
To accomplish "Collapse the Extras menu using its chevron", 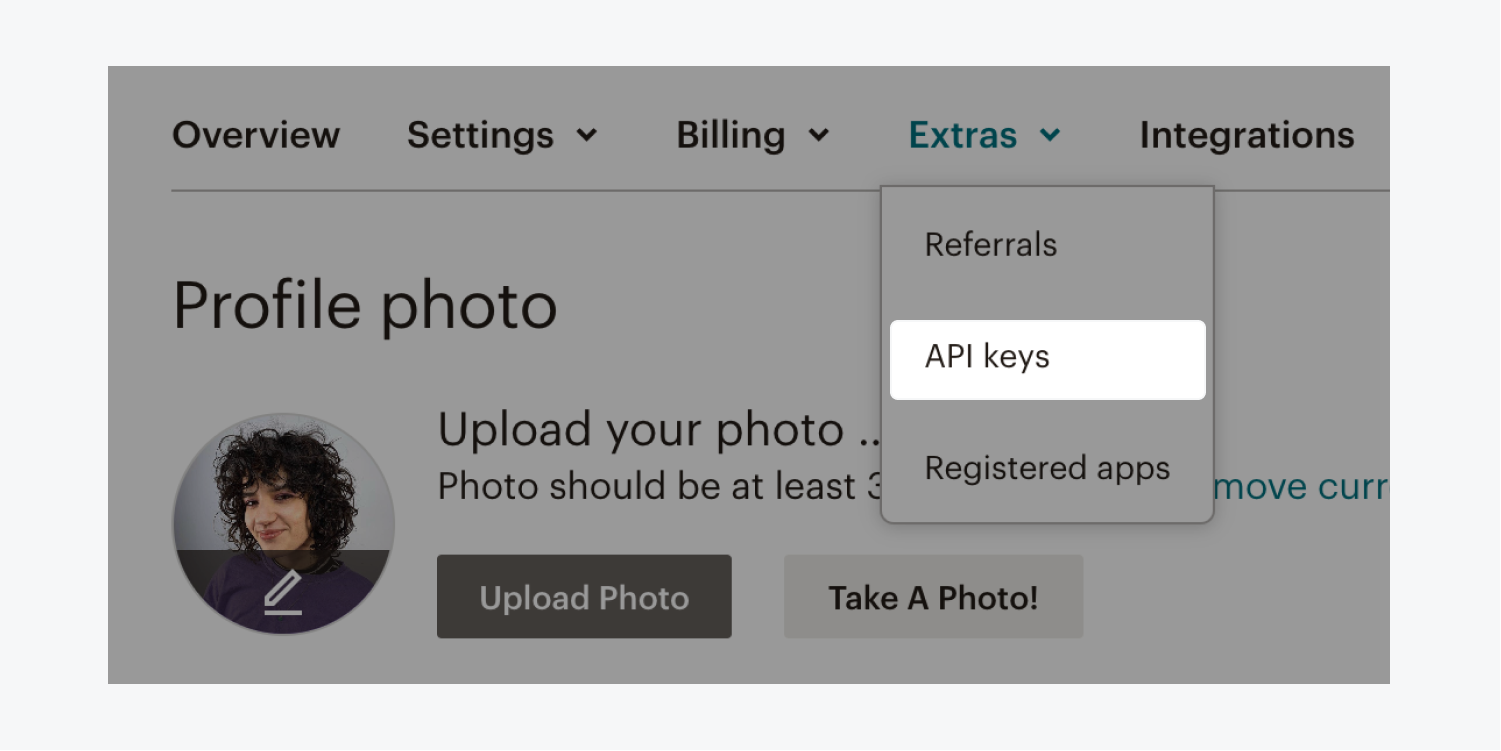I will coord(1050,135).
